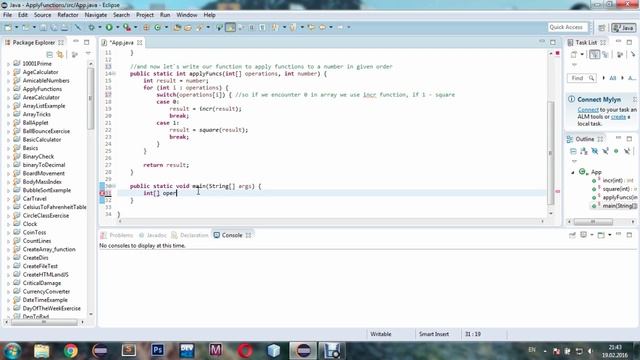Navigate Forward with the yellow right arrow
Image resolution: width=640 pixels, height=360 pixels.
coord(340,27)
